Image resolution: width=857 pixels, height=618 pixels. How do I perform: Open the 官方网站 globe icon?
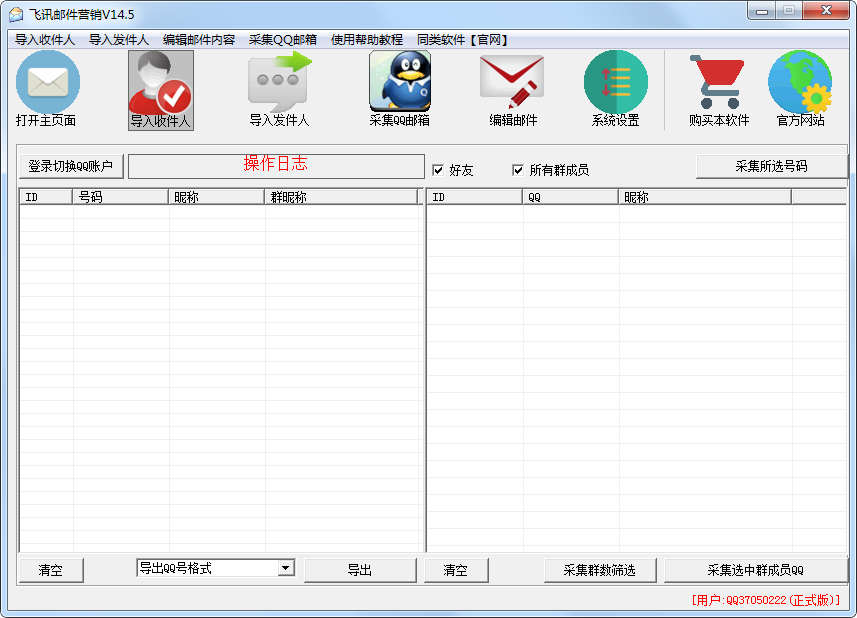(x=800, y=83)
